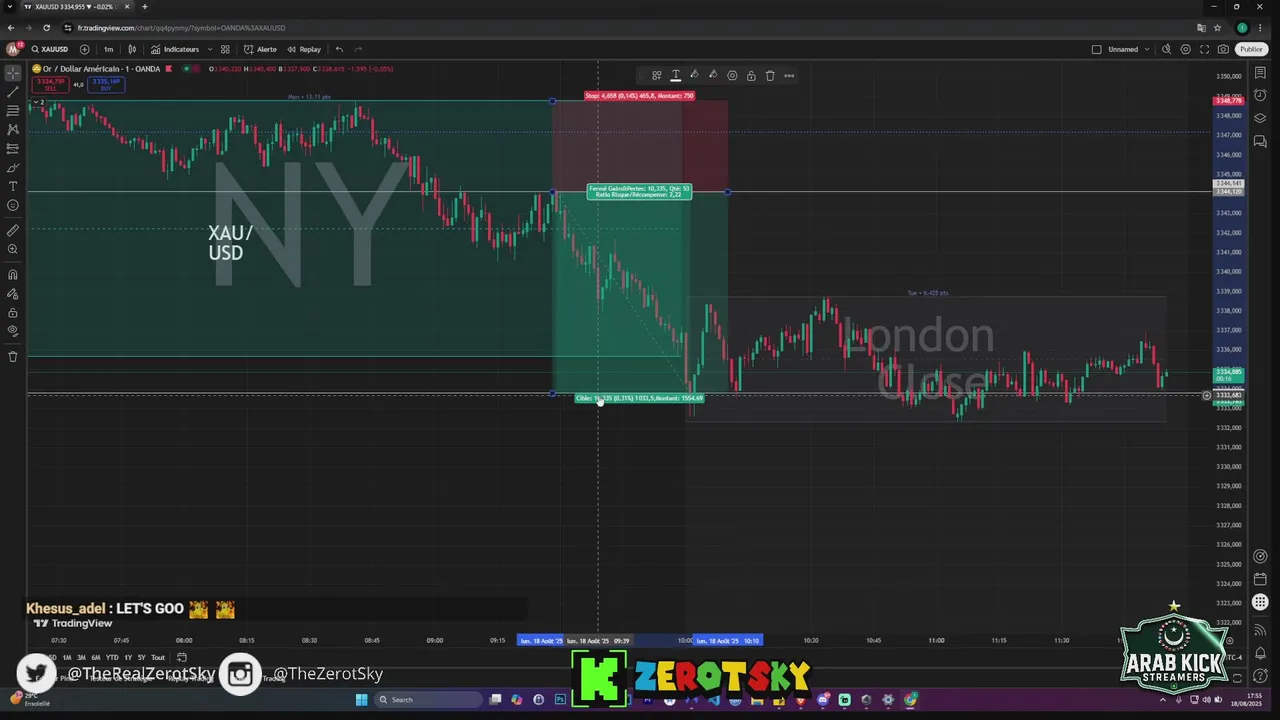Screen dimensions: 1280x720
Task: Open chart settings hexagon icon
Action: click(1186, 49)
